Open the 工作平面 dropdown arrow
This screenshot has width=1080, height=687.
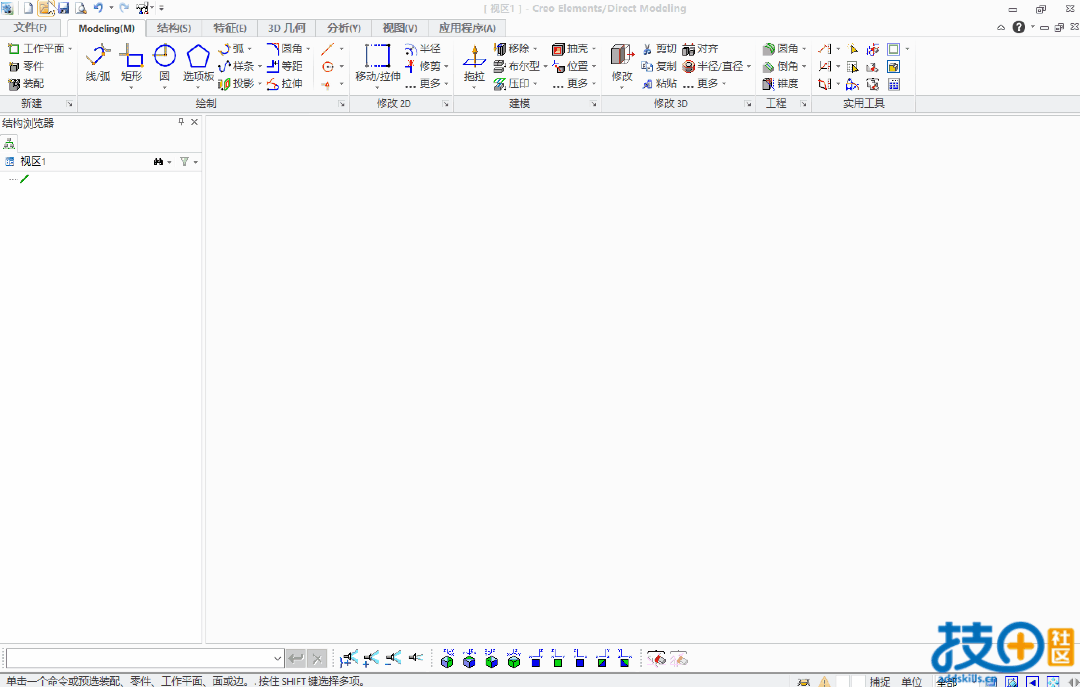[x=70, y=49]
